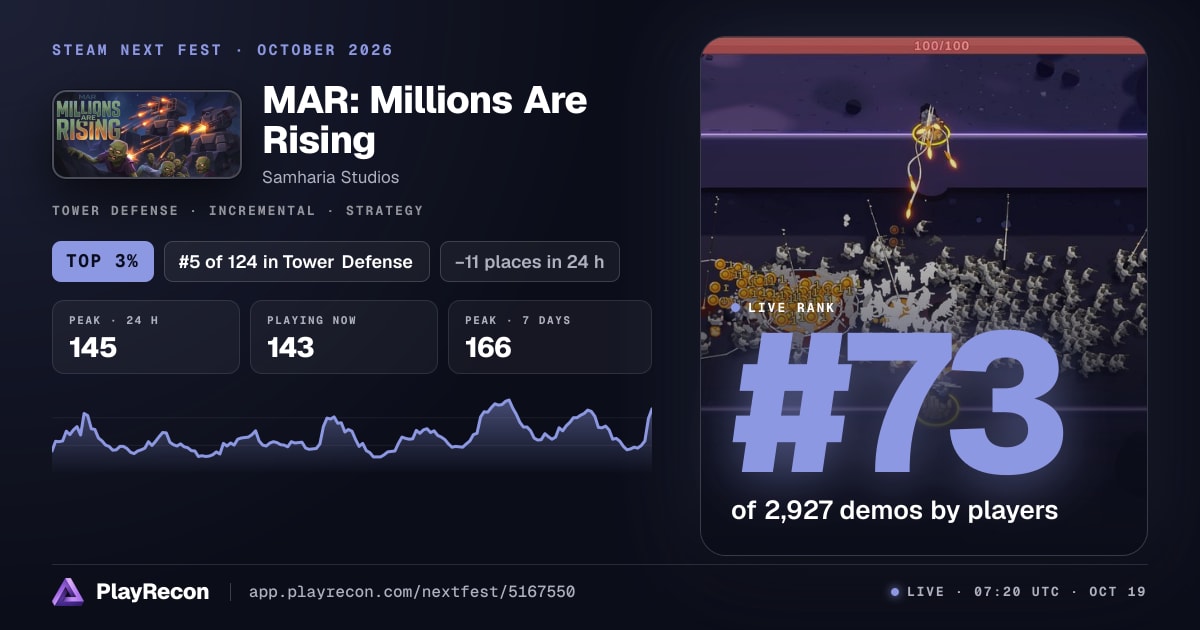Open app.playrecon.com/nextfest/5167550 link

click(x=411, y=592)
